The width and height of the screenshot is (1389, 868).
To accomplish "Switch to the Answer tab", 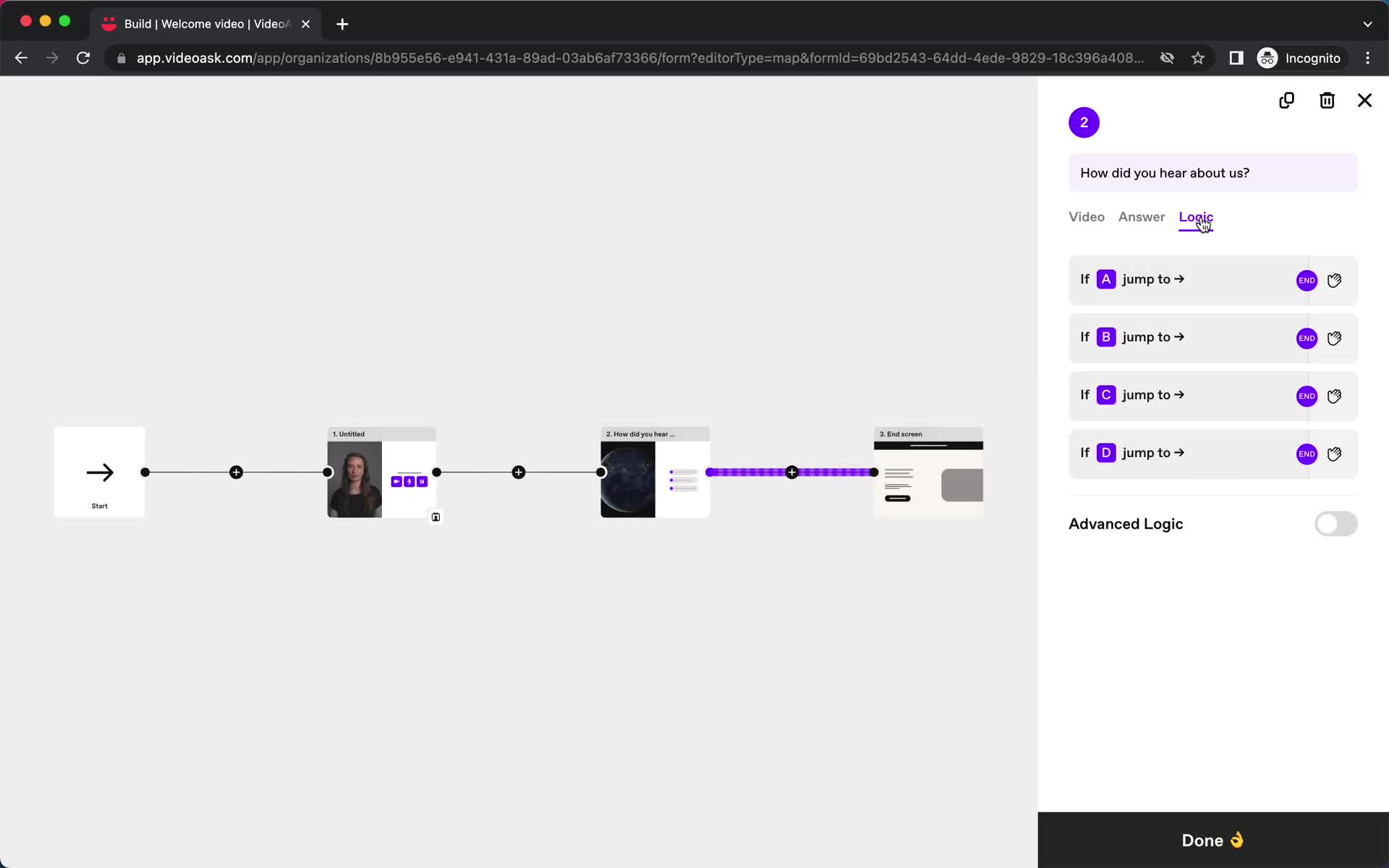I will click(1142, 217).
